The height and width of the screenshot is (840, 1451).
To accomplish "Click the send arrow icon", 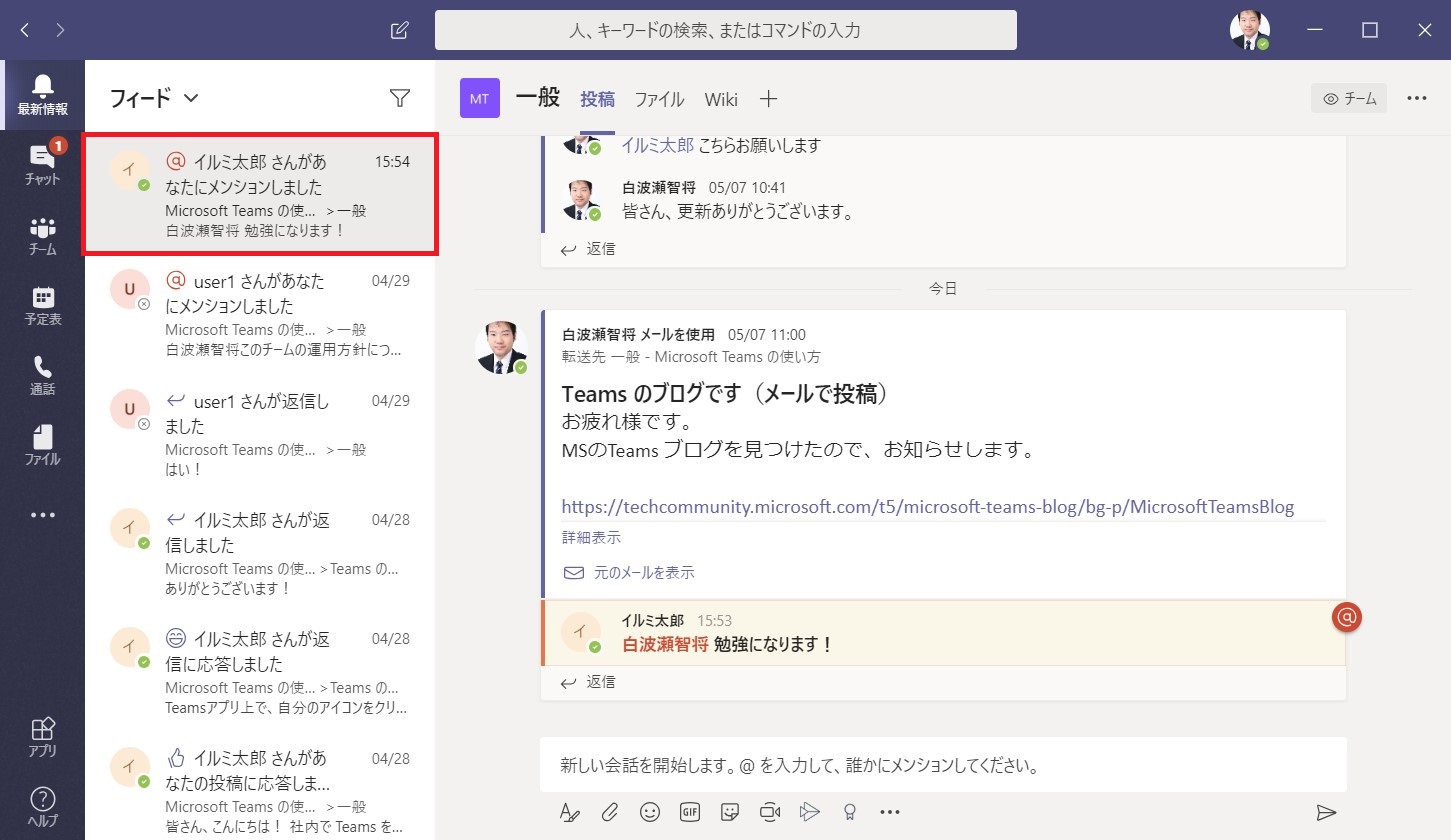I will coord(1326,812).
